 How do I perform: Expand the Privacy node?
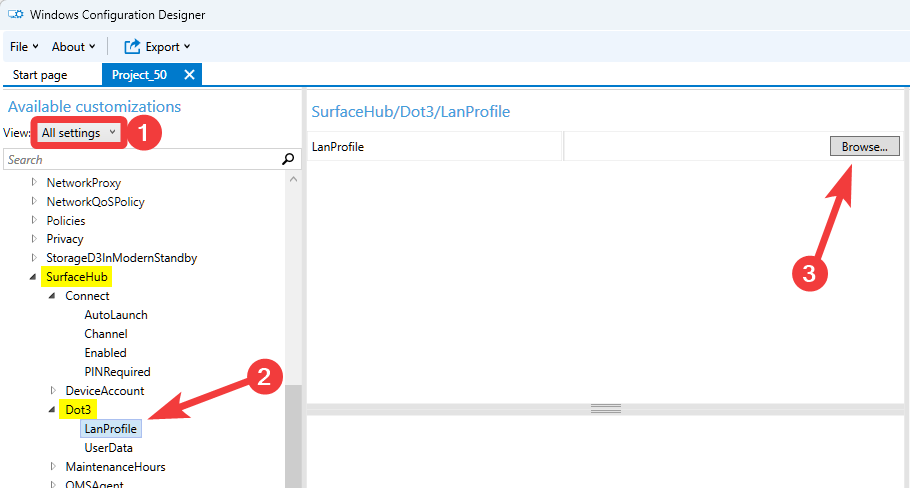coord(34,239)
